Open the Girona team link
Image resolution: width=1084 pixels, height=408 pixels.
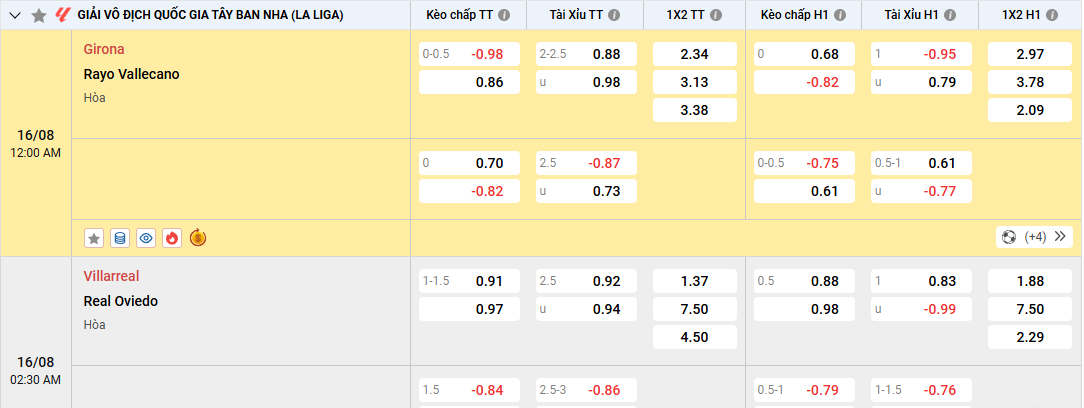(x=104, y=49)
